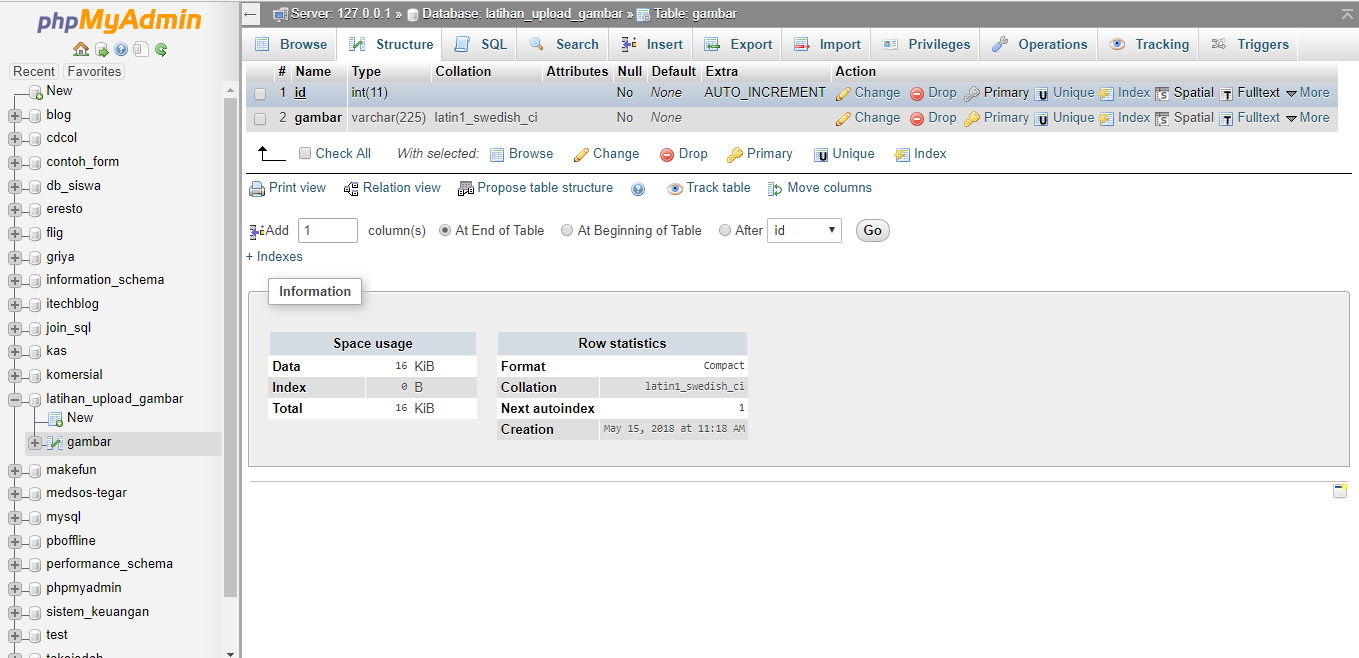The image size is (1359, 658).
Task: Click the yellow console note icon
Action: click(x=1340, y=491)
